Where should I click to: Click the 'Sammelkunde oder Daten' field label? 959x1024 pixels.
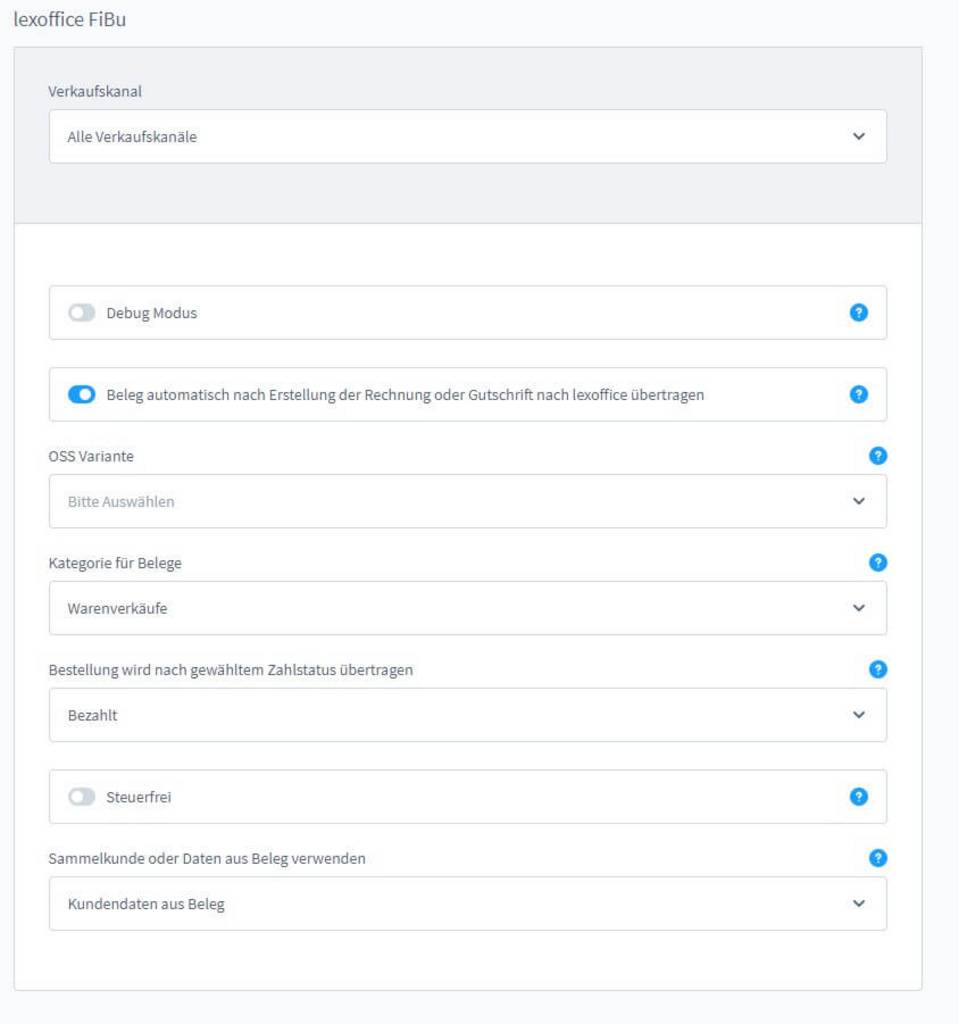pyautogui.click(x=207, y=858)
